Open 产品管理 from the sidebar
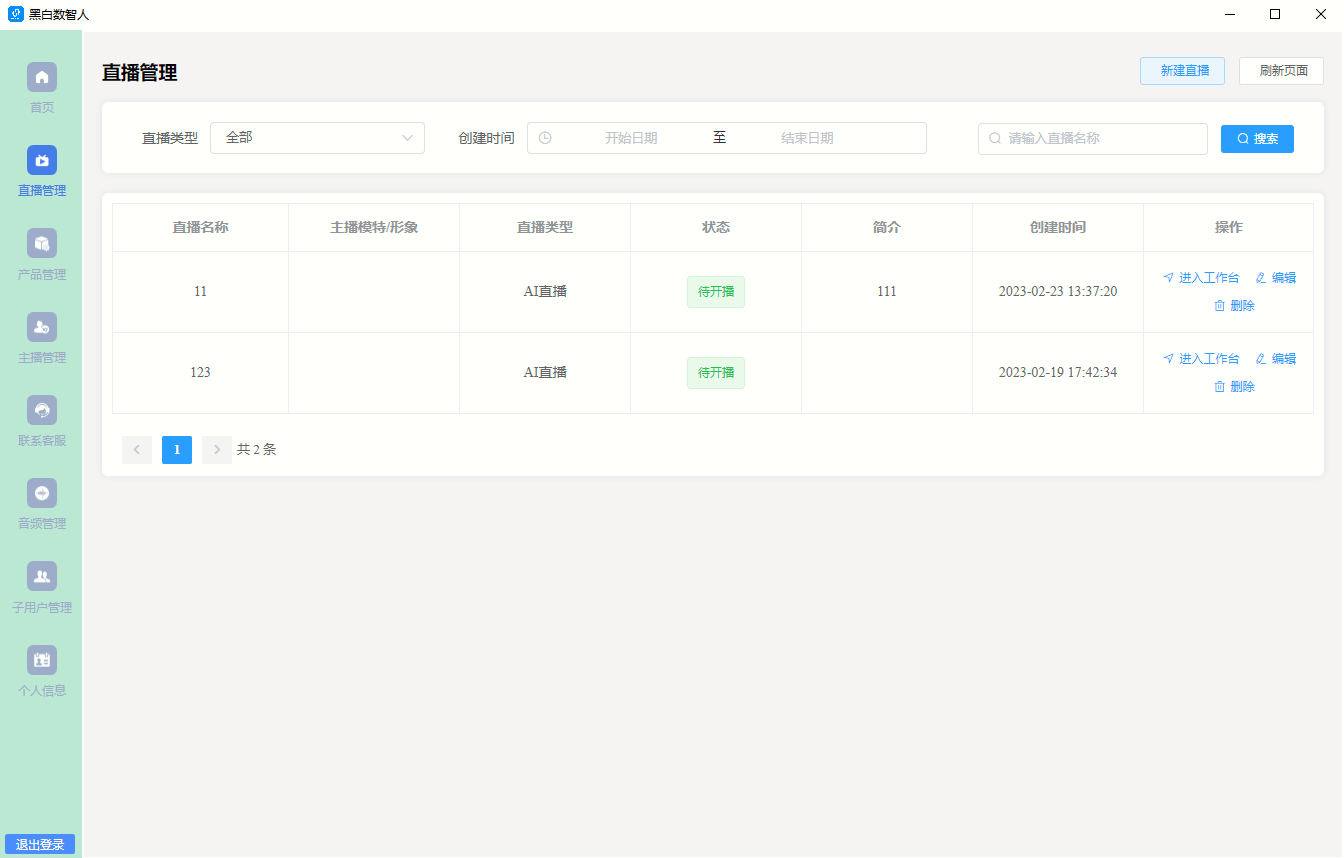 click(x=42, y=243)
